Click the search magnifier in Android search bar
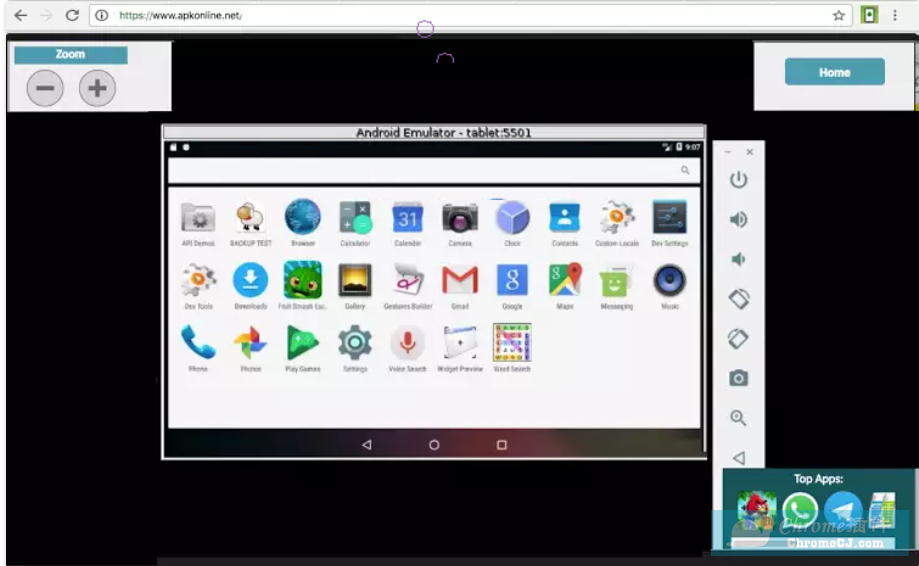 (x=685, y=170)
